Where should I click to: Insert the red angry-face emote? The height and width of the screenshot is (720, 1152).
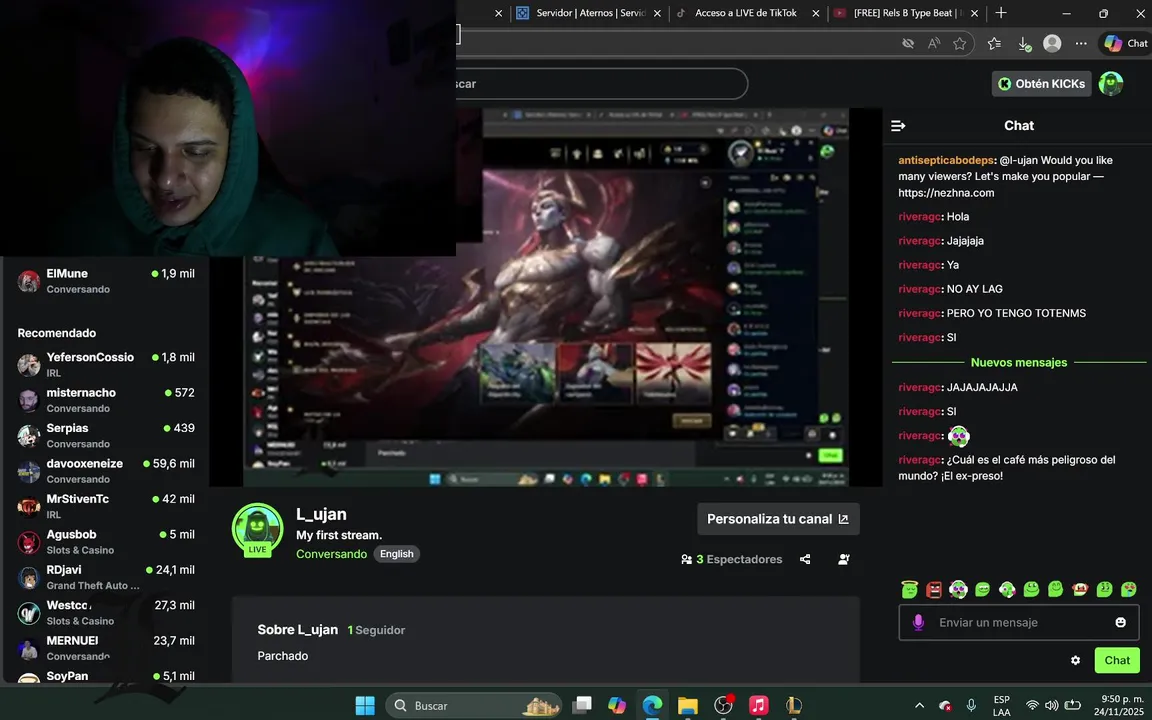[934, 589]
